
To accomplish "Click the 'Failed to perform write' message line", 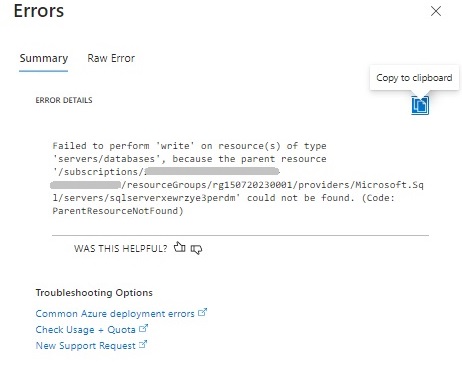I will coord(189,146).
